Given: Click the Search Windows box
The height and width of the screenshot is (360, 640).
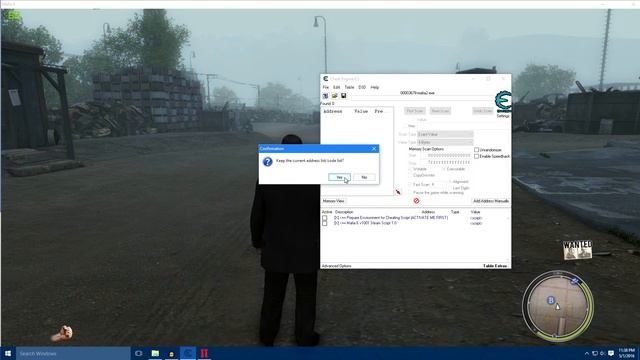Looking at the screenshot, I should click(73, 353).
